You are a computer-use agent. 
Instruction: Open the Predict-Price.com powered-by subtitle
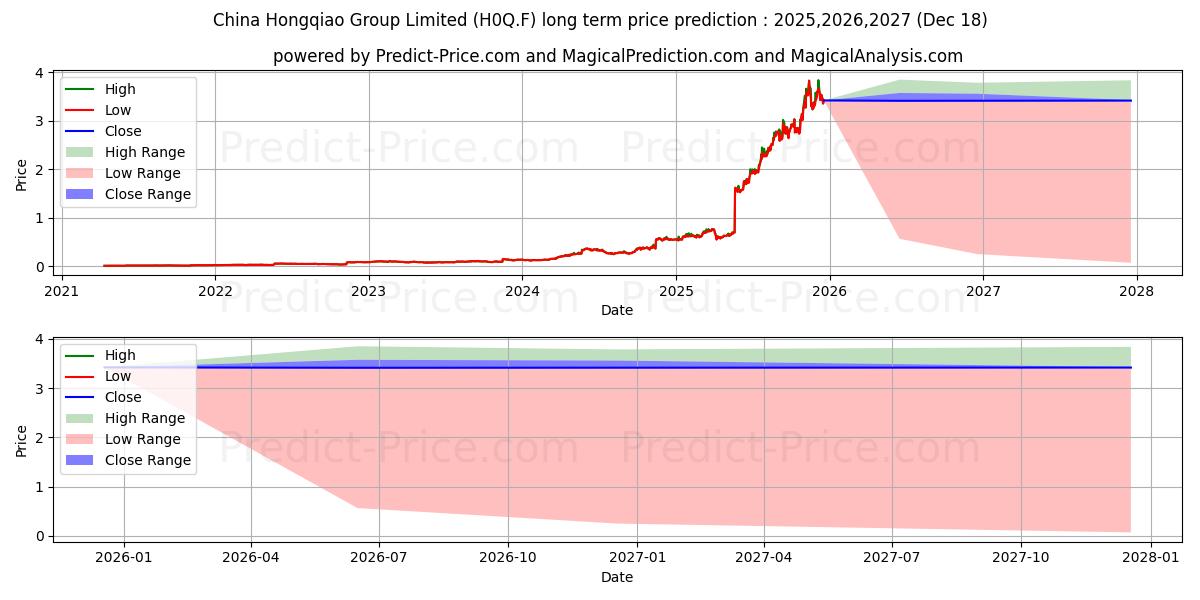click(617, 56)
